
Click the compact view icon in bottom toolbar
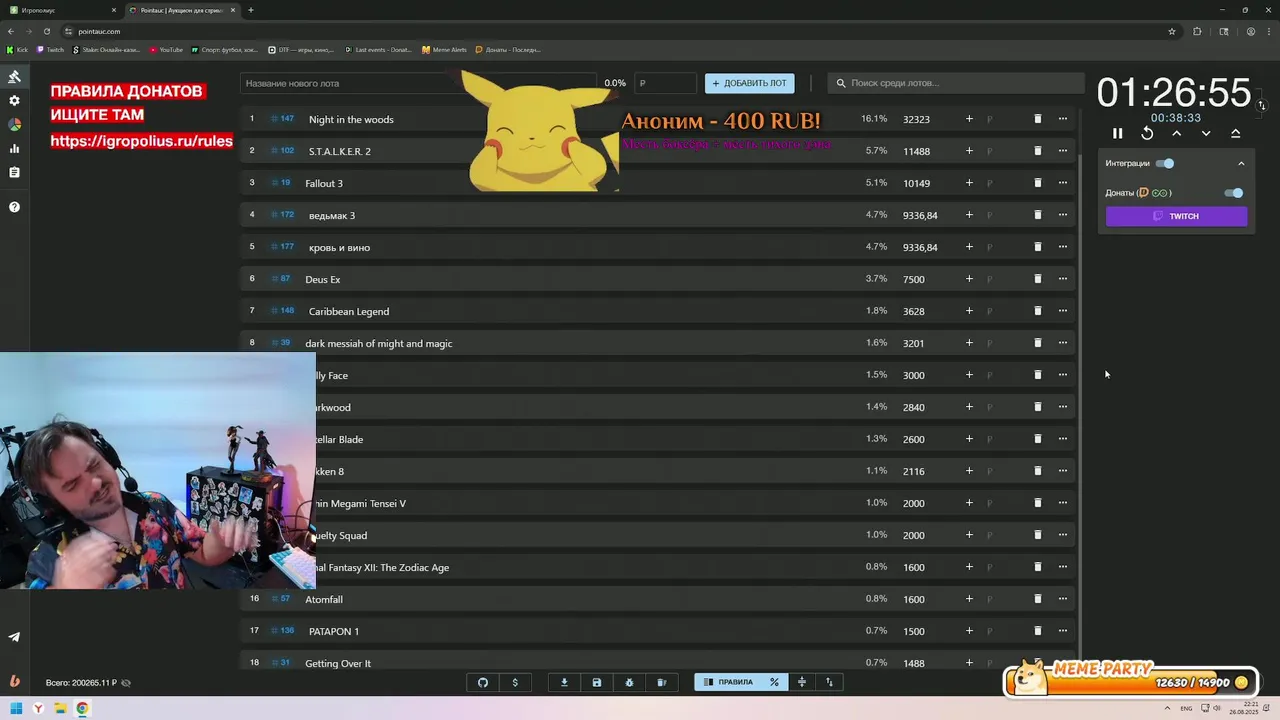(x=801, y=682)
